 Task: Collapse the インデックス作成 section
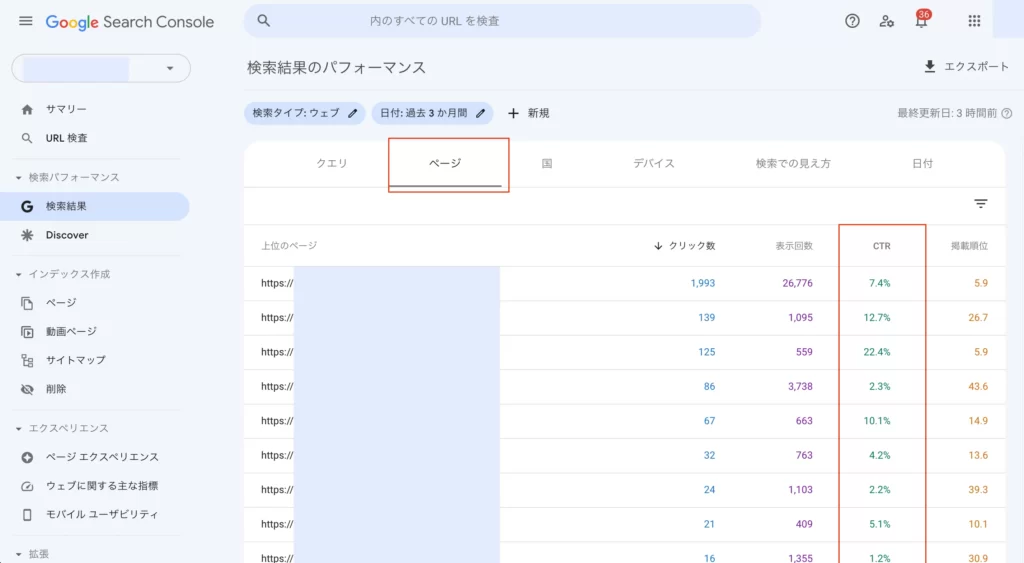[x=18, y=274]
